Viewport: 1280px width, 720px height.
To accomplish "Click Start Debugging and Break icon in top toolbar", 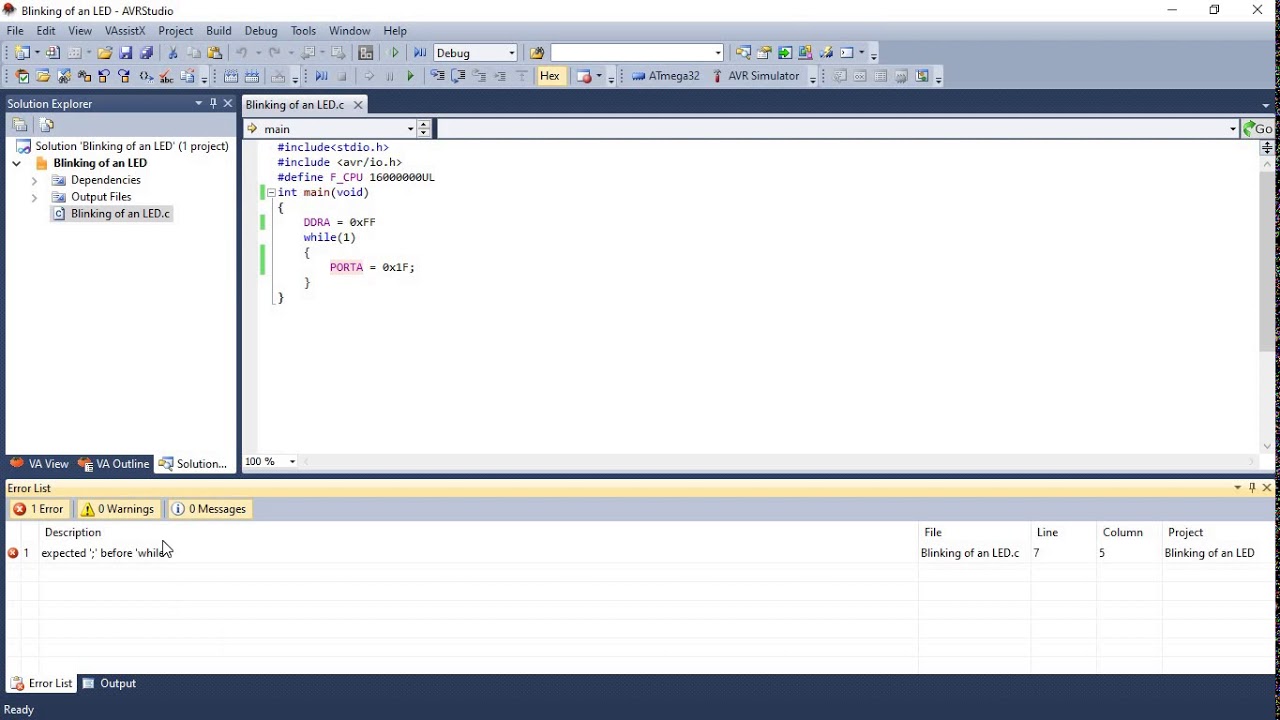I will tap(419, 53).
